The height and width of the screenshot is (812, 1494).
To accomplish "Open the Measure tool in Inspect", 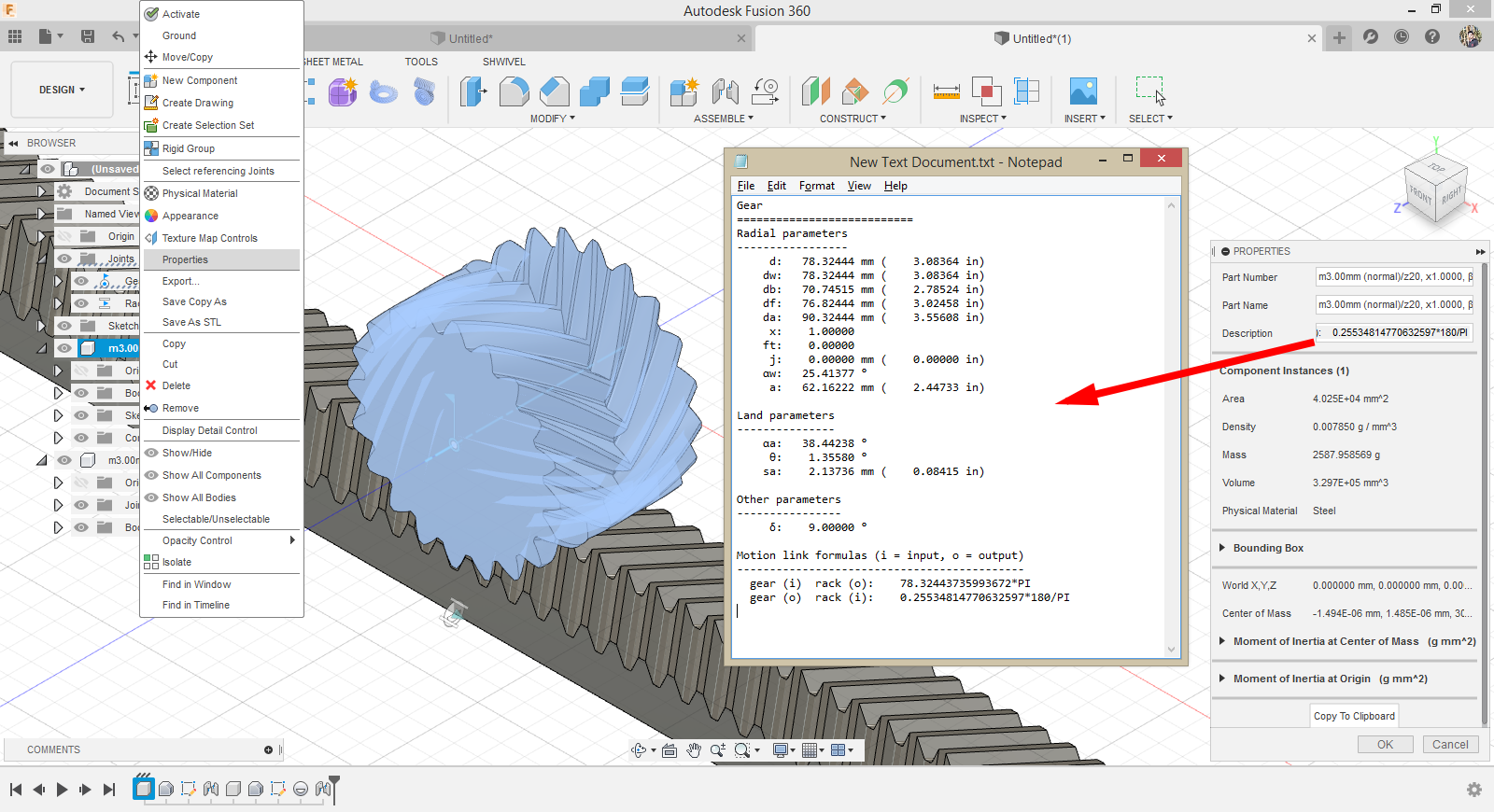I will click(x=946, y=91).
